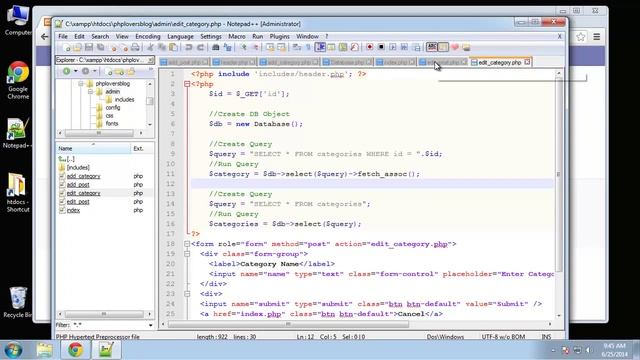Close the Explorer panel

[151, 60]
